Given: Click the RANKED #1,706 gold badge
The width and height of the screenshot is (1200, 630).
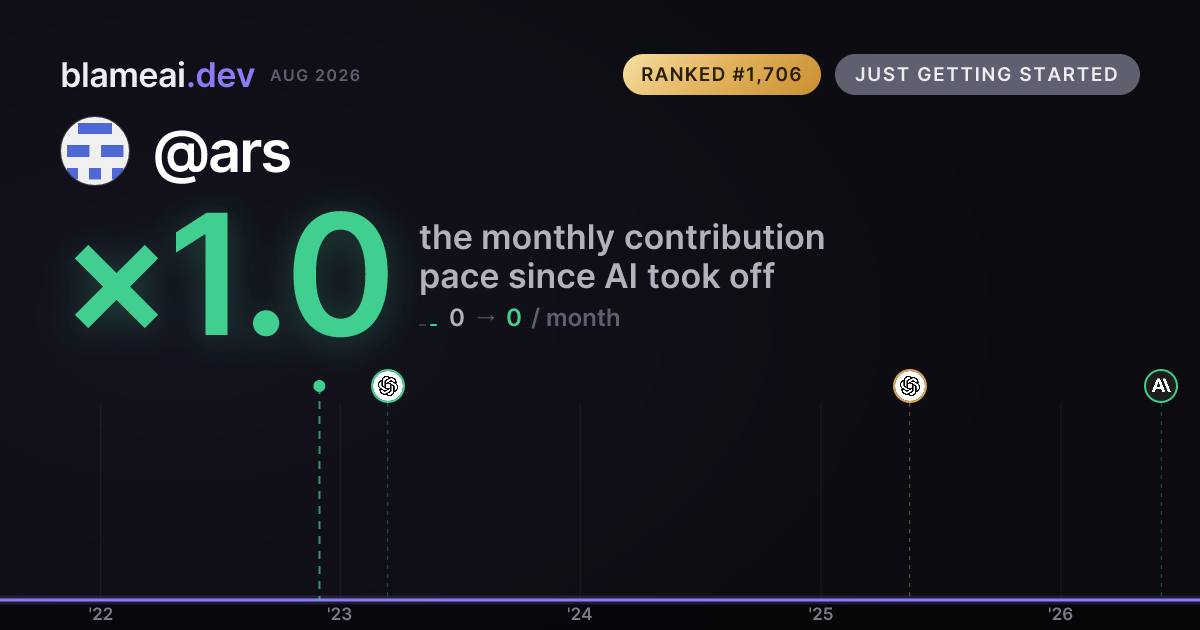Looking at the screenshot, I should tap(722, 75).
